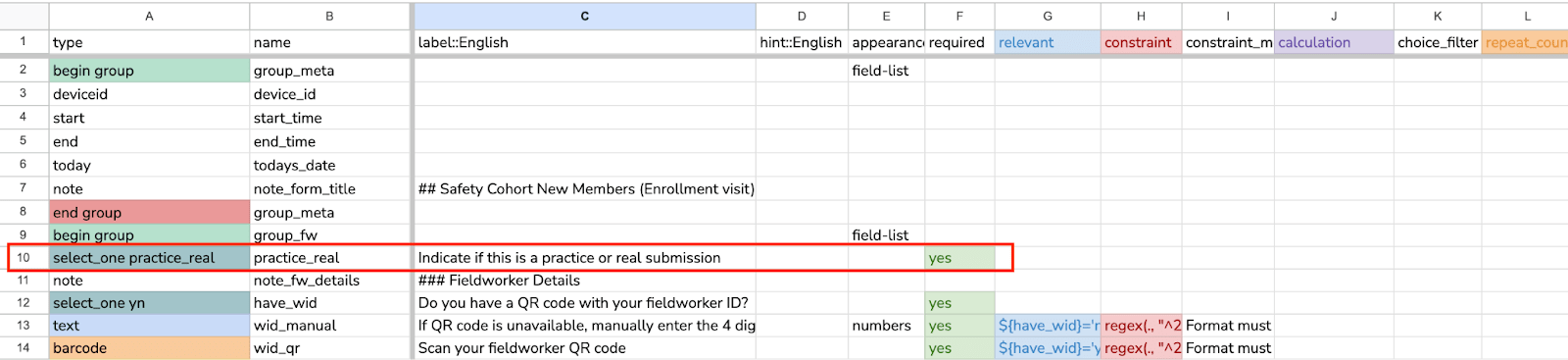
Task: Select the green begin group cell in row 2
Action: [x=150, y=71]
